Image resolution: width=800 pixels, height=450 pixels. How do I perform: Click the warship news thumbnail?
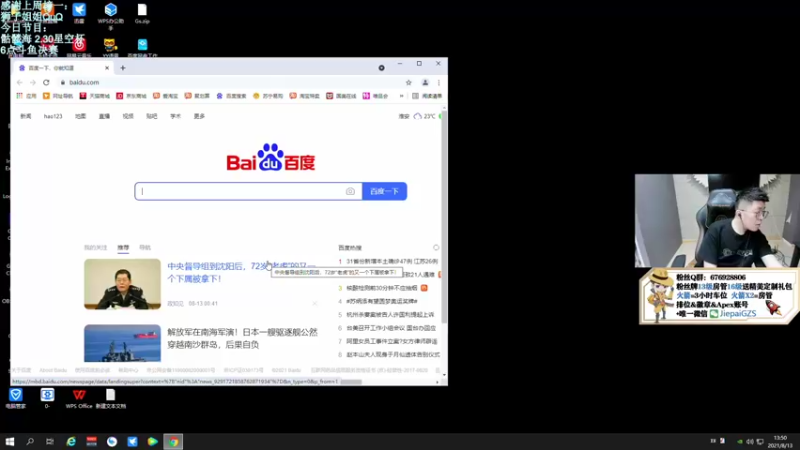pyautogui.click(x=122, y=343)
